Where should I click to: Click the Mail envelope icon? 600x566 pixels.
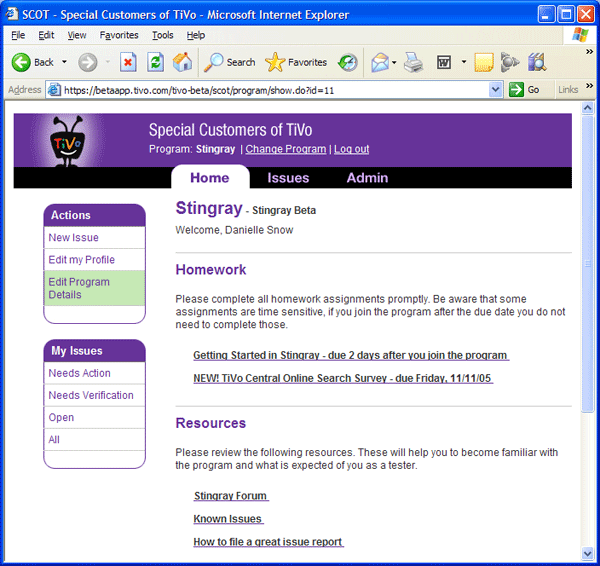click(380, 62)
